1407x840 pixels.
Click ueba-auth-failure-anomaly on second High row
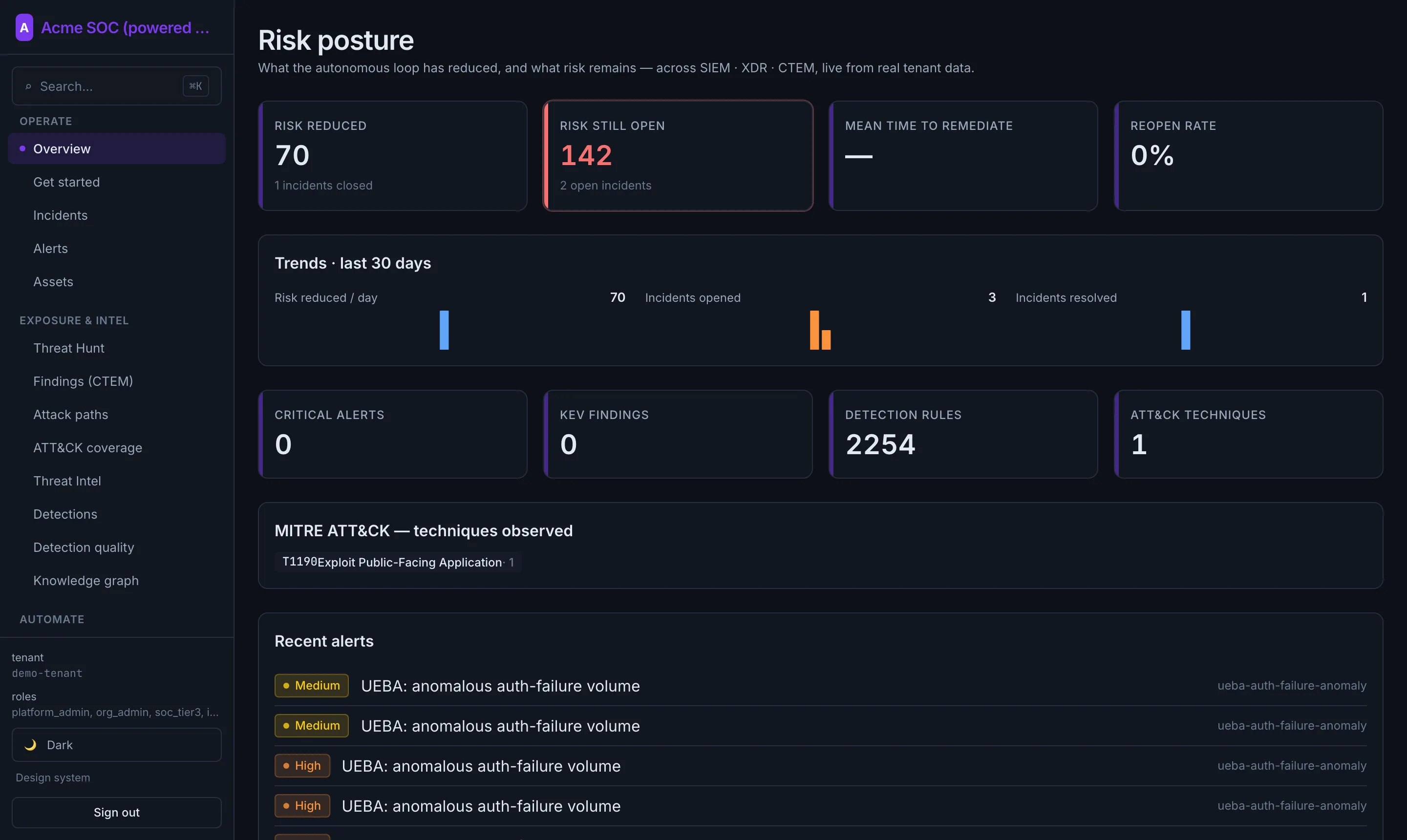coord(1292,805)
